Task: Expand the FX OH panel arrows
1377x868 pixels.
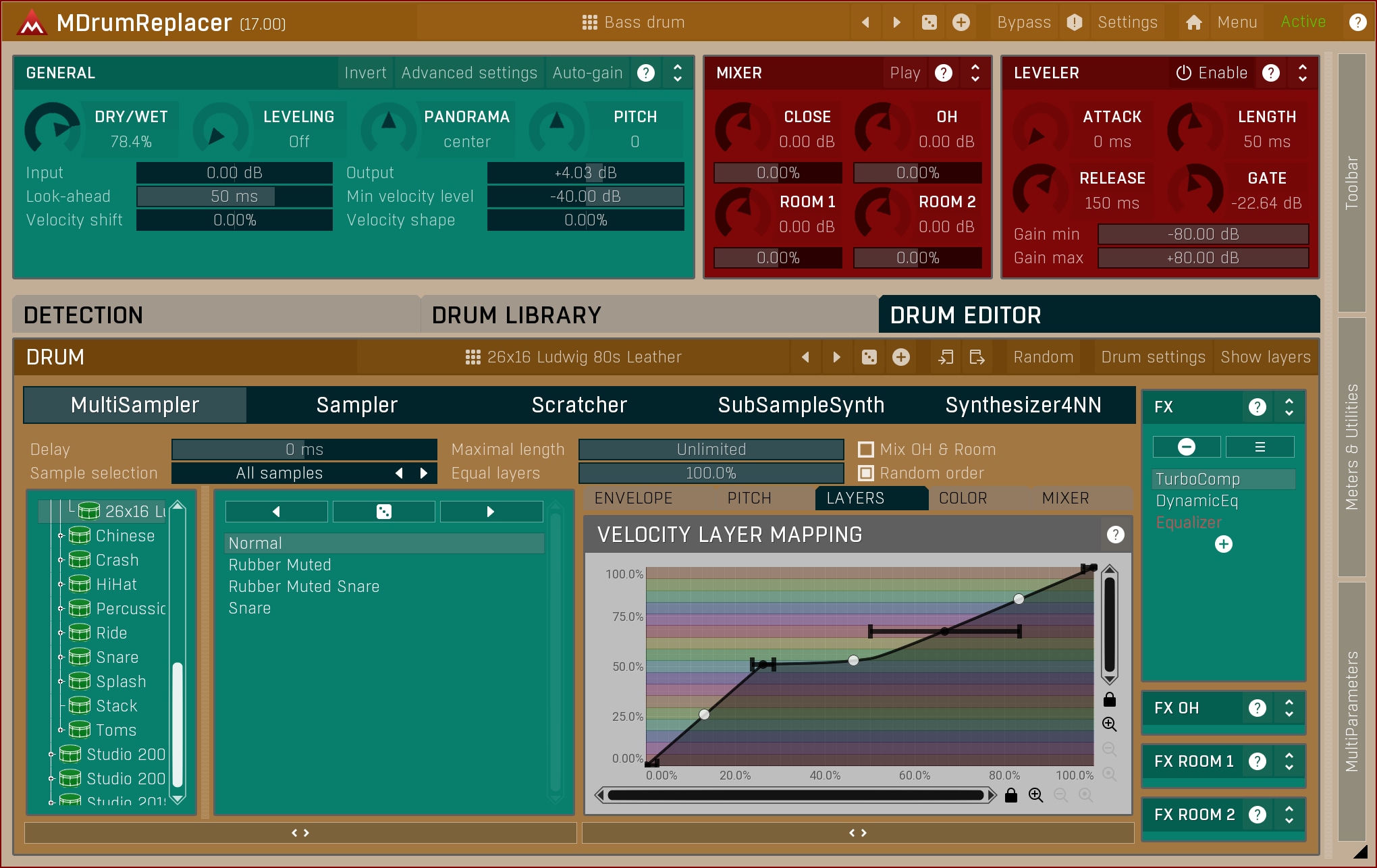Action: coord(1289,708)
